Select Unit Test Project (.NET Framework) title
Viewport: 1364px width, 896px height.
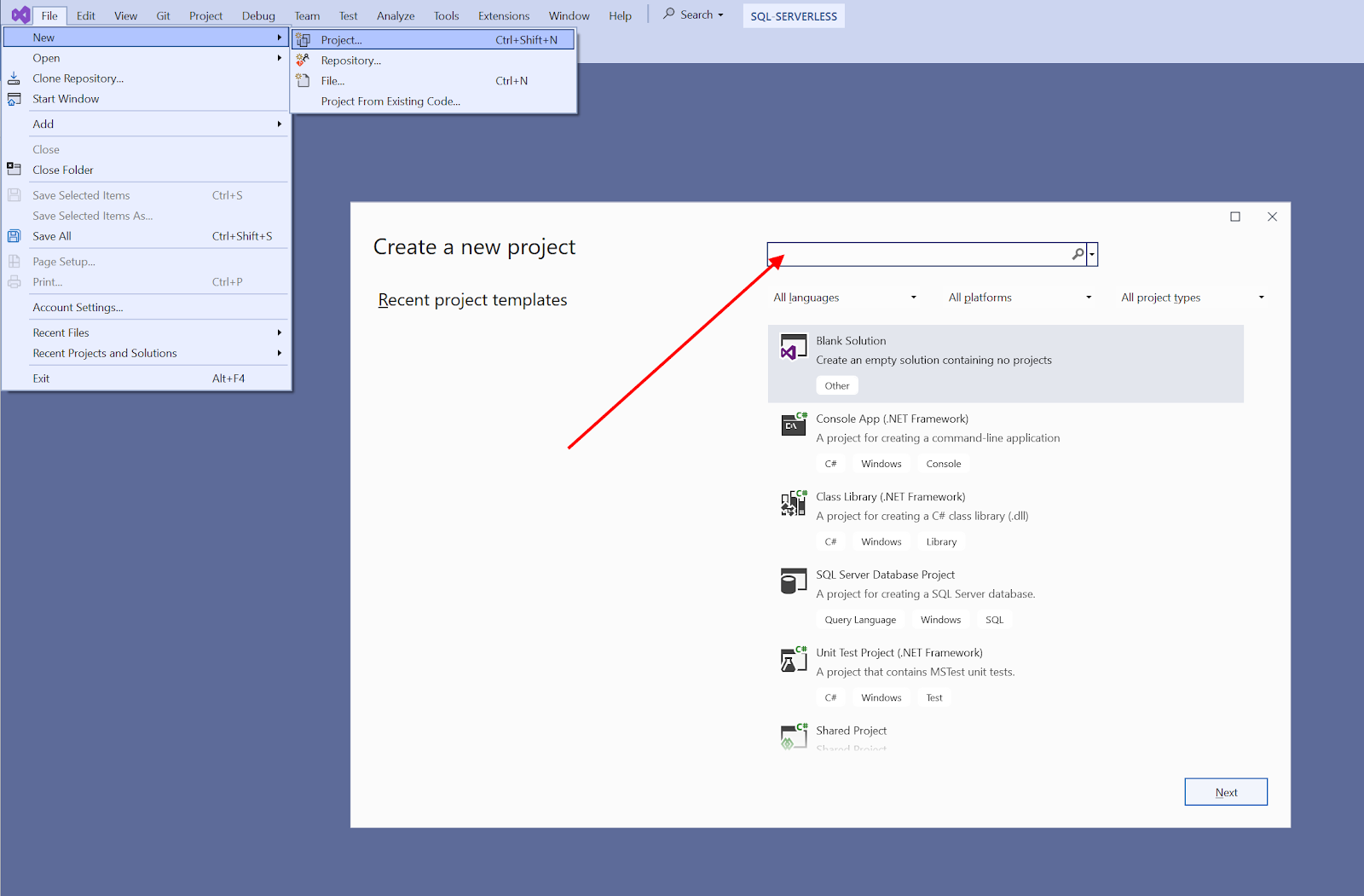click(899, 652)
